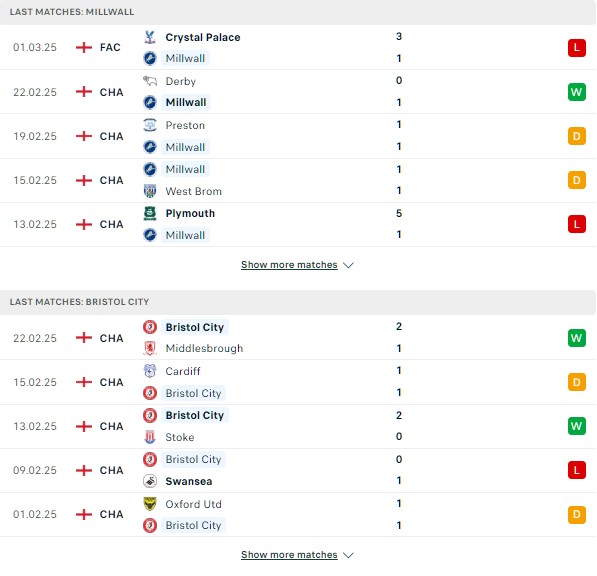This screenshot has height=576, width=597.
Task: Expand Millwall's Show more matches chevron
Action: (x=348, y=265)
